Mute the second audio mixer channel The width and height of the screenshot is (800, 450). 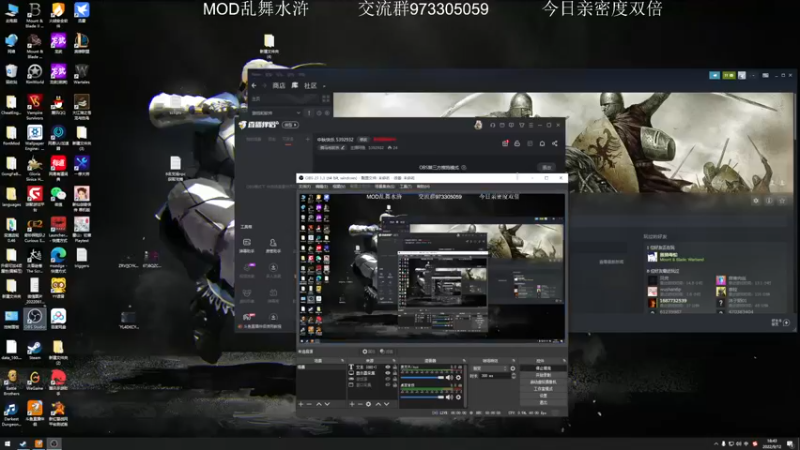(449, 397)
